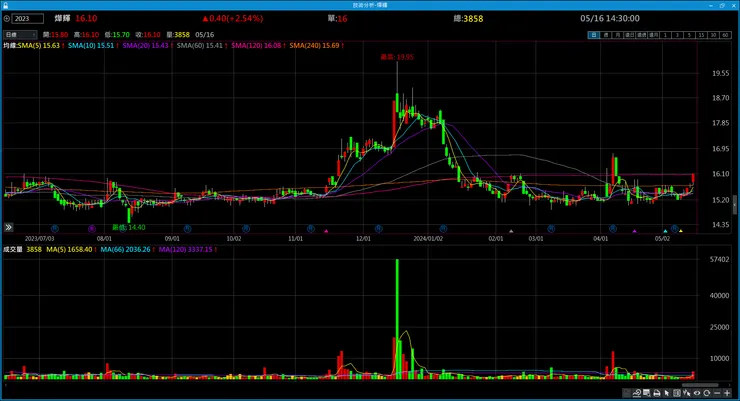Switch to the weekly (週) timeframe tab
740x401 pixels.
tap(606, 35)
